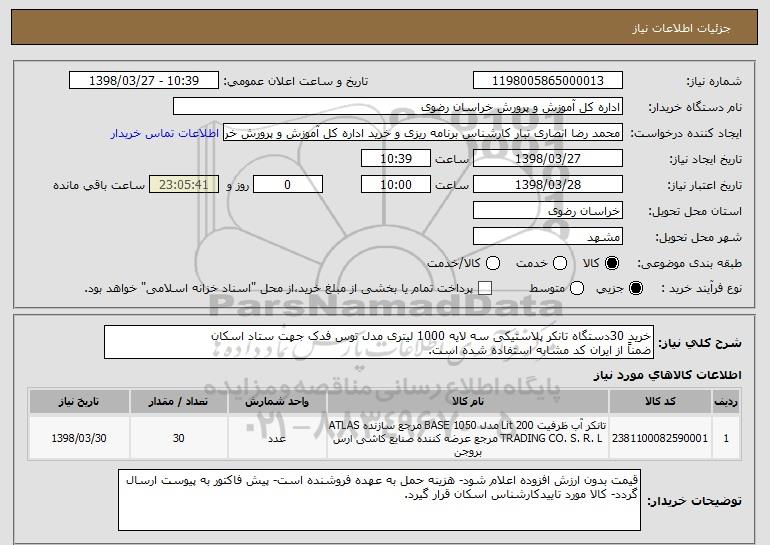Viewport: 770px width, 545px height.
Task: Click the quantity cell 30
Action: [178, 438]
